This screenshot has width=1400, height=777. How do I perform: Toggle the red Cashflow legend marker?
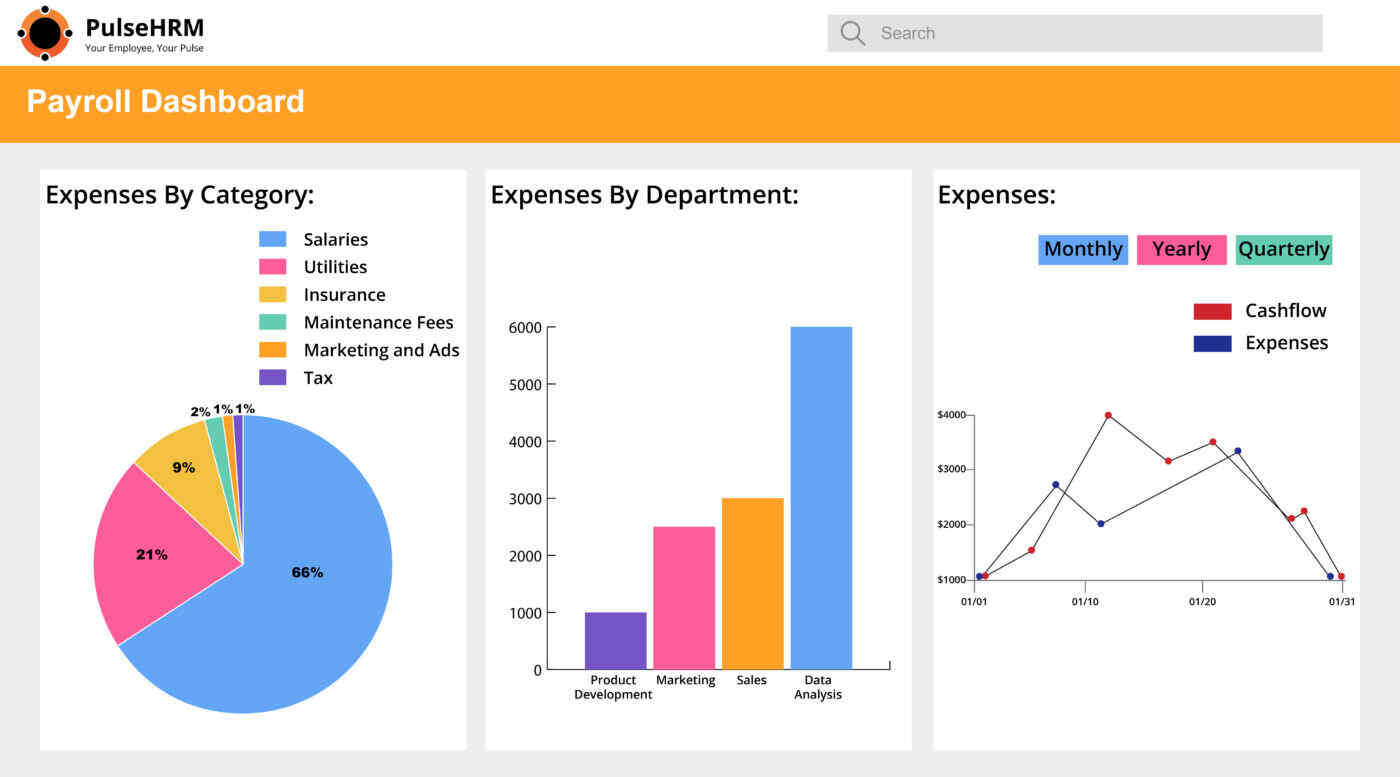[1212, 311]
